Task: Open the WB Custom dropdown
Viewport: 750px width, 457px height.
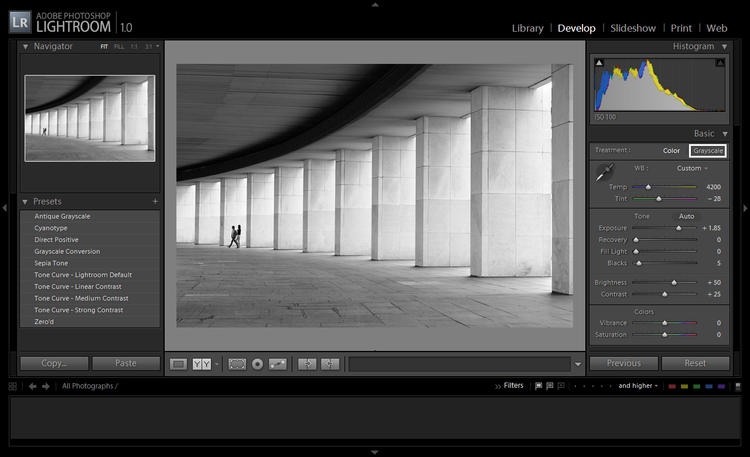Action: tap(692, 168)
